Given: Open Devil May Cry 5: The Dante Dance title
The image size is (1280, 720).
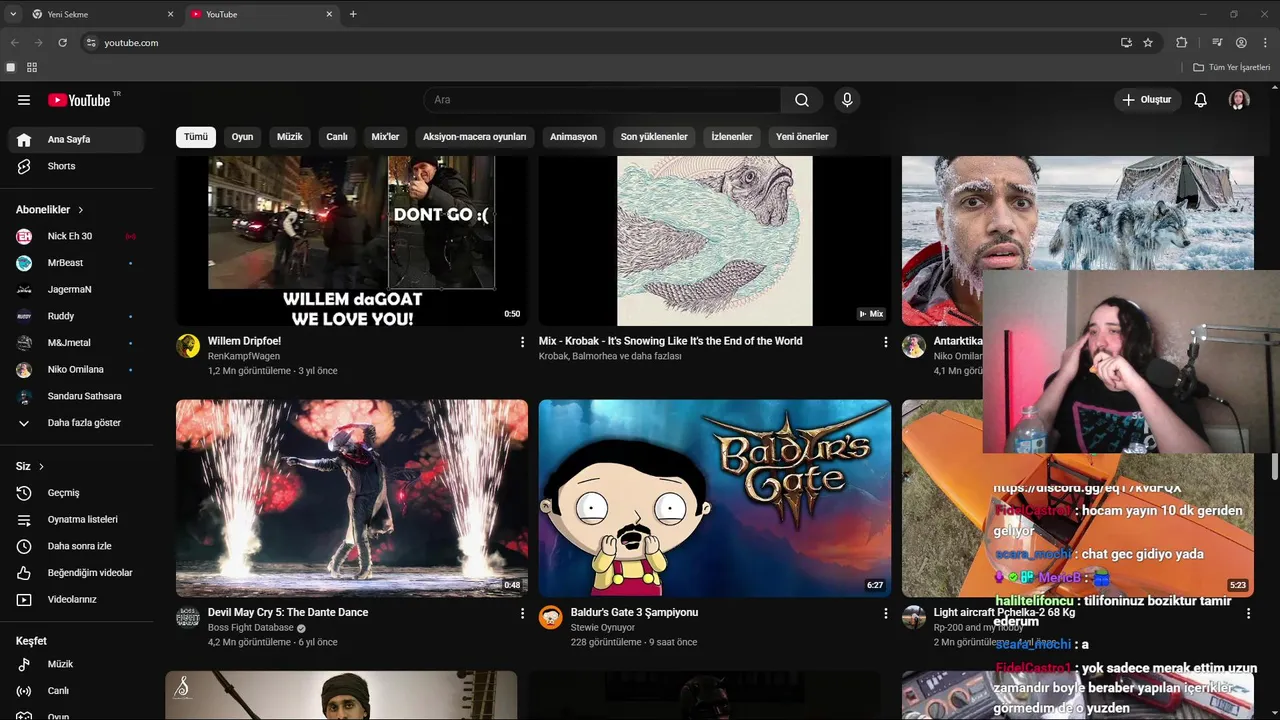Looking at the screenshot, I should [x=288, y=612].
